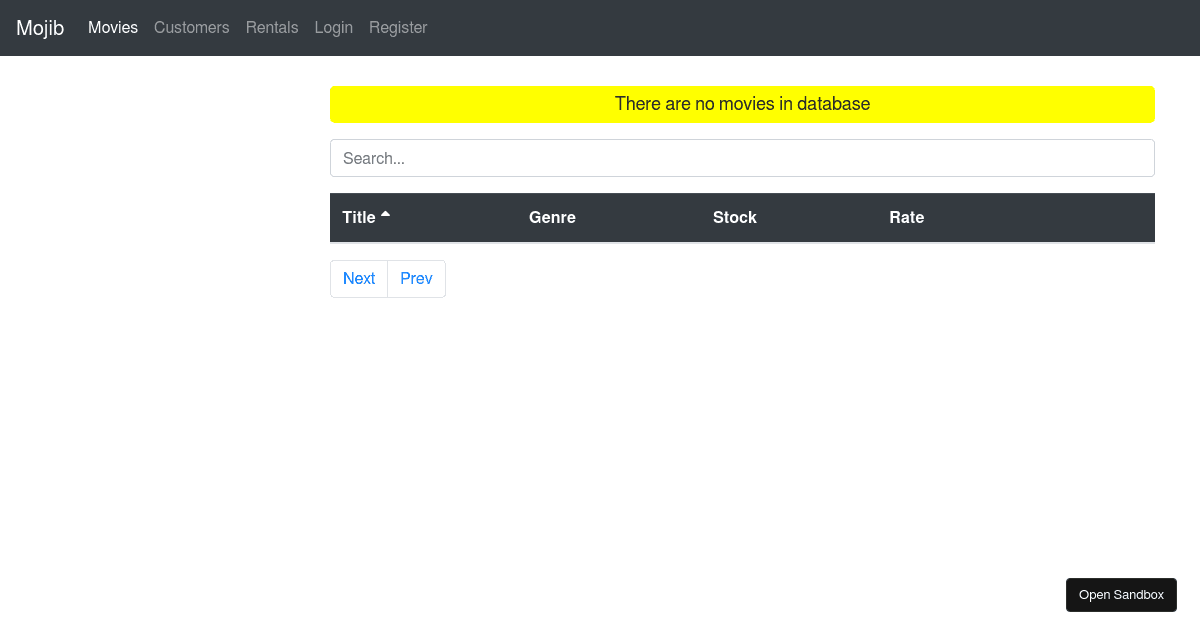Image resolution: width=1200 pixels, height=630 pixels.
Task: Sort movies by the Rate column
Action: 906,217
